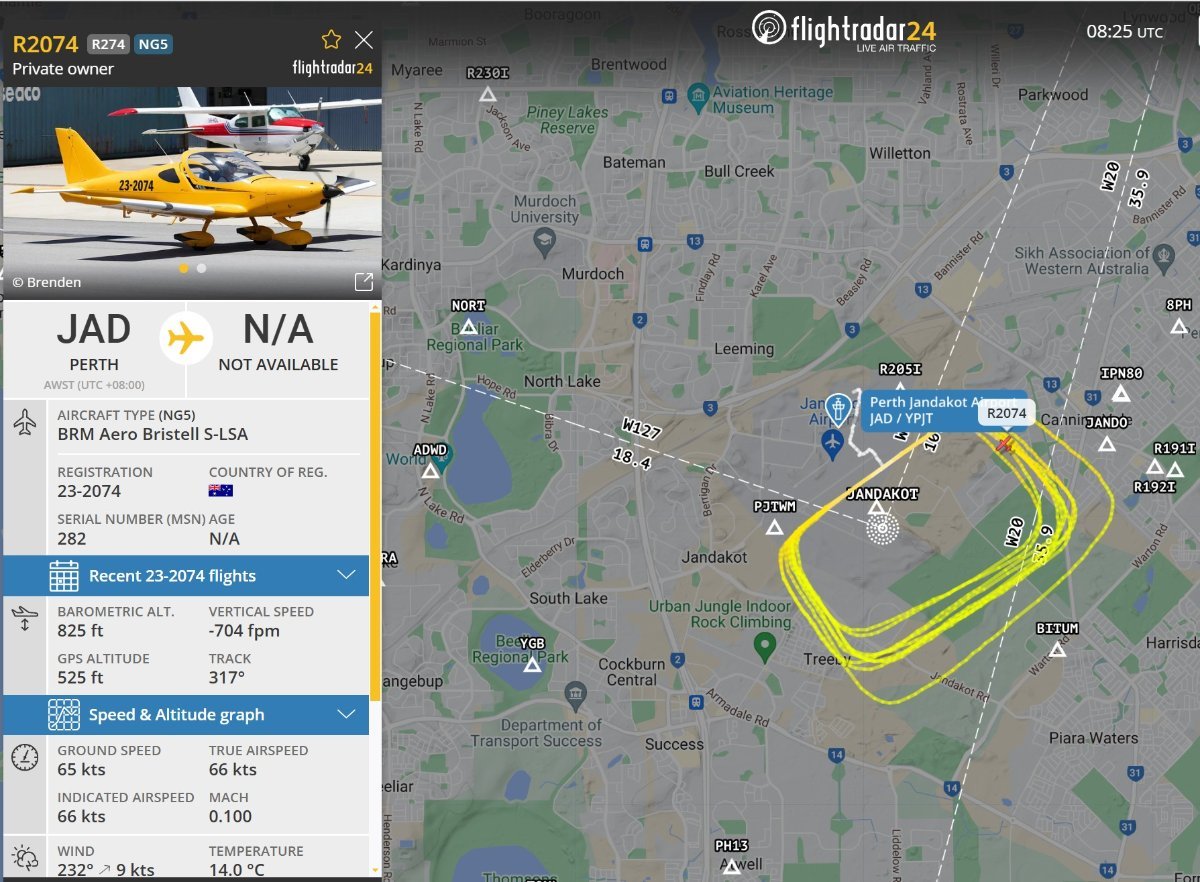Favorite flight R2074 with the star icon

pos(331,40)
